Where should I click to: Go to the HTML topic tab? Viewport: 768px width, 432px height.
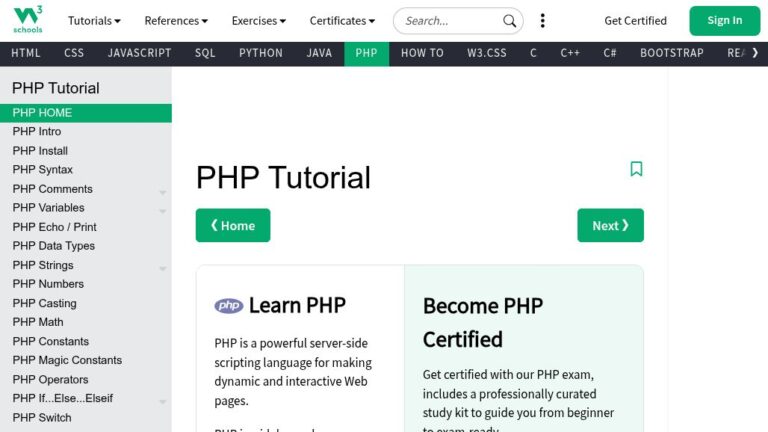click(x=26, y=53)
